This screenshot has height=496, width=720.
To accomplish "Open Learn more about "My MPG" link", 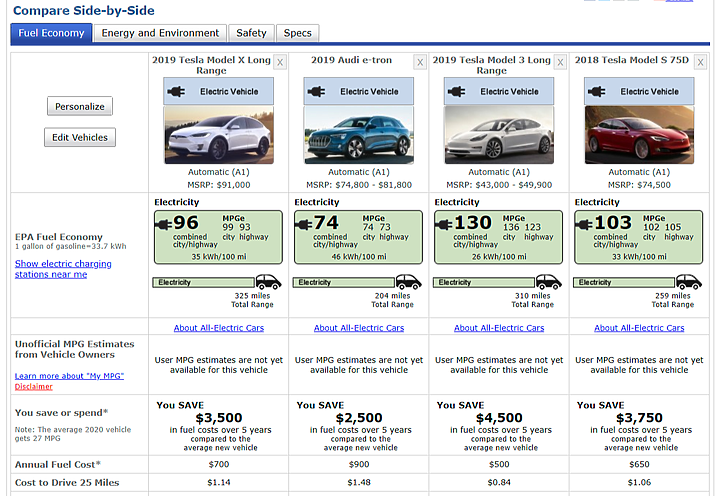I will [69, 376].
